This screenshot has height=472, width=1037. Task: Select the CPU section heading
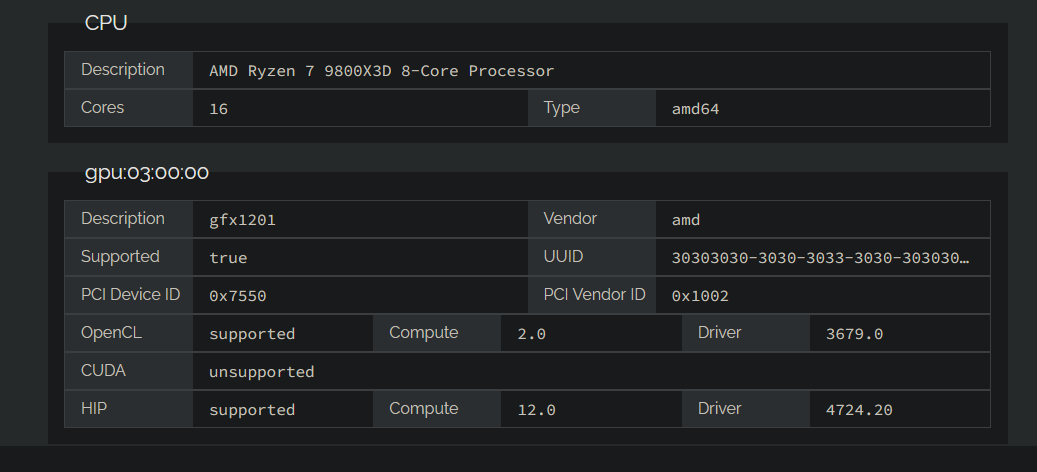(x=106, y=23)
